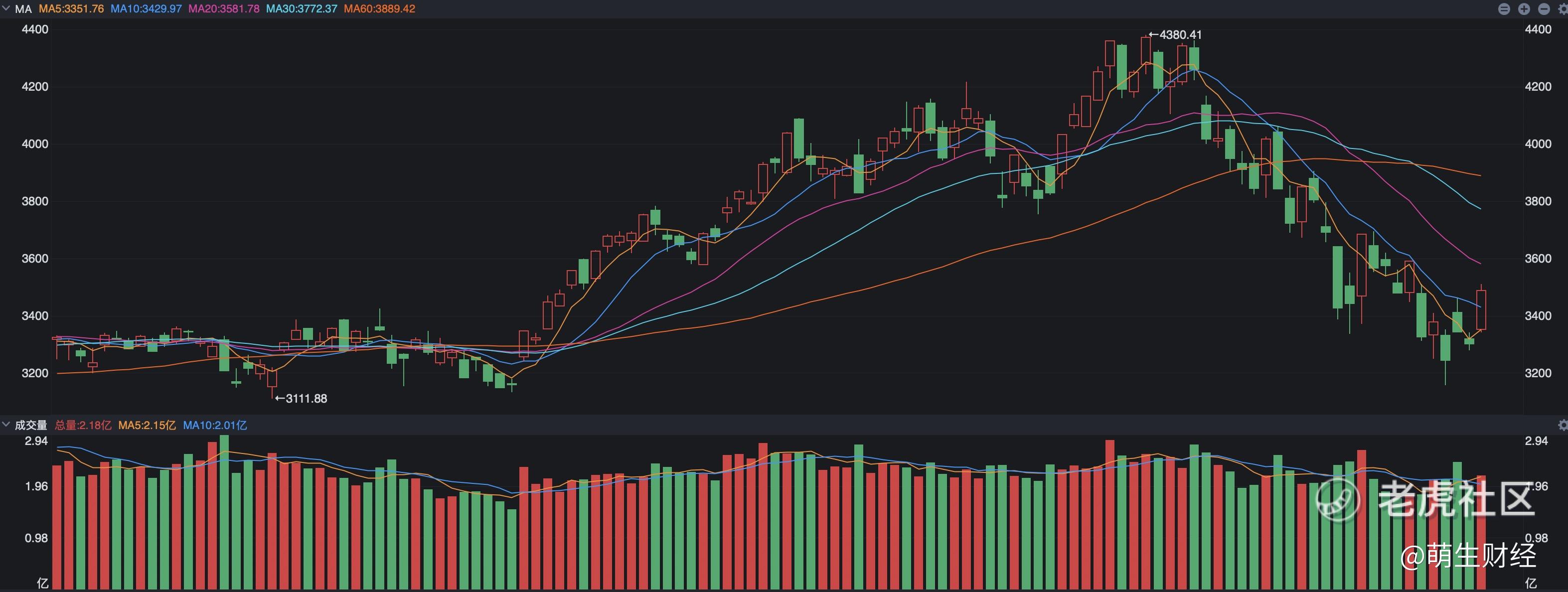This screenshot has height=592, width=1568.
Task: Select the MA10:3429.97 legend value
Action: [146, 9]
